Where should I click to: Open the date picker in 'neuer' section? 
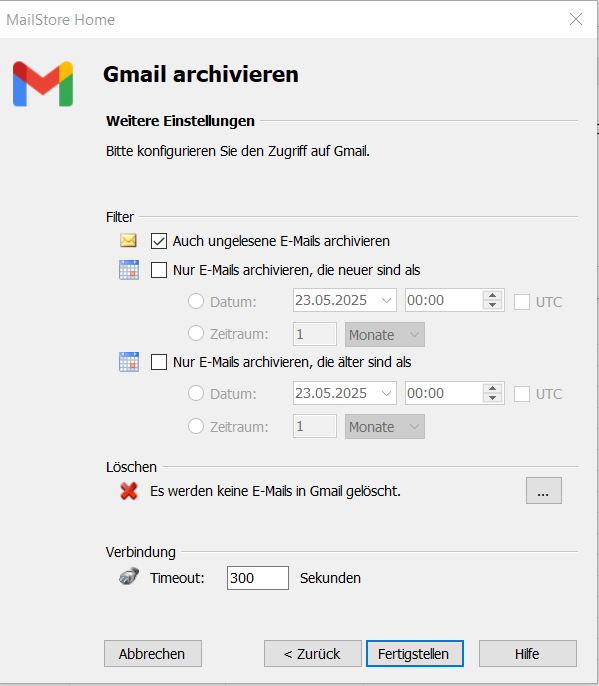pos(386,301)
